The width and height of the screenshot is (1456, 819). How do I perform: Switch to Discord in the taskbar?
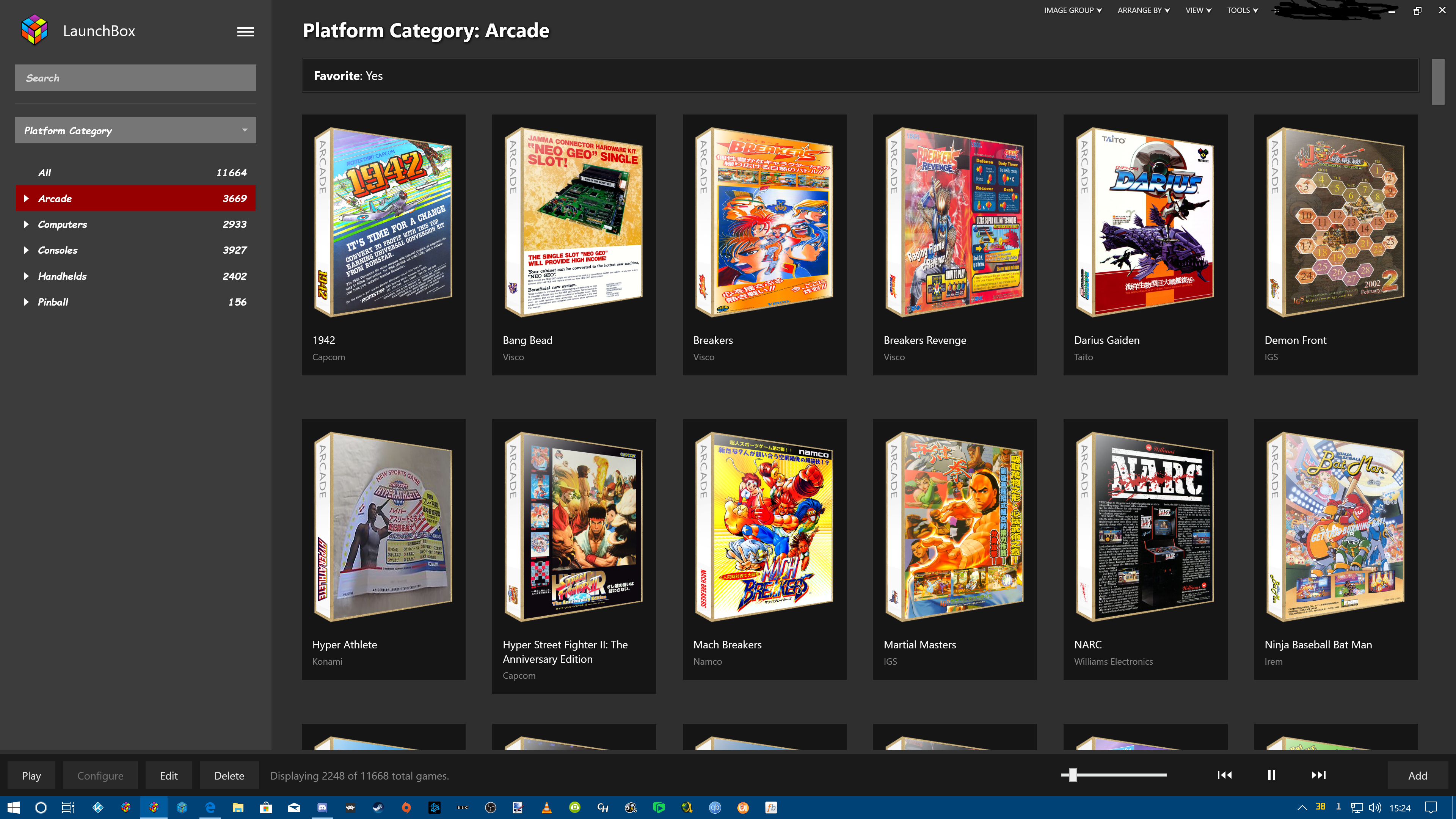point(322,808)
